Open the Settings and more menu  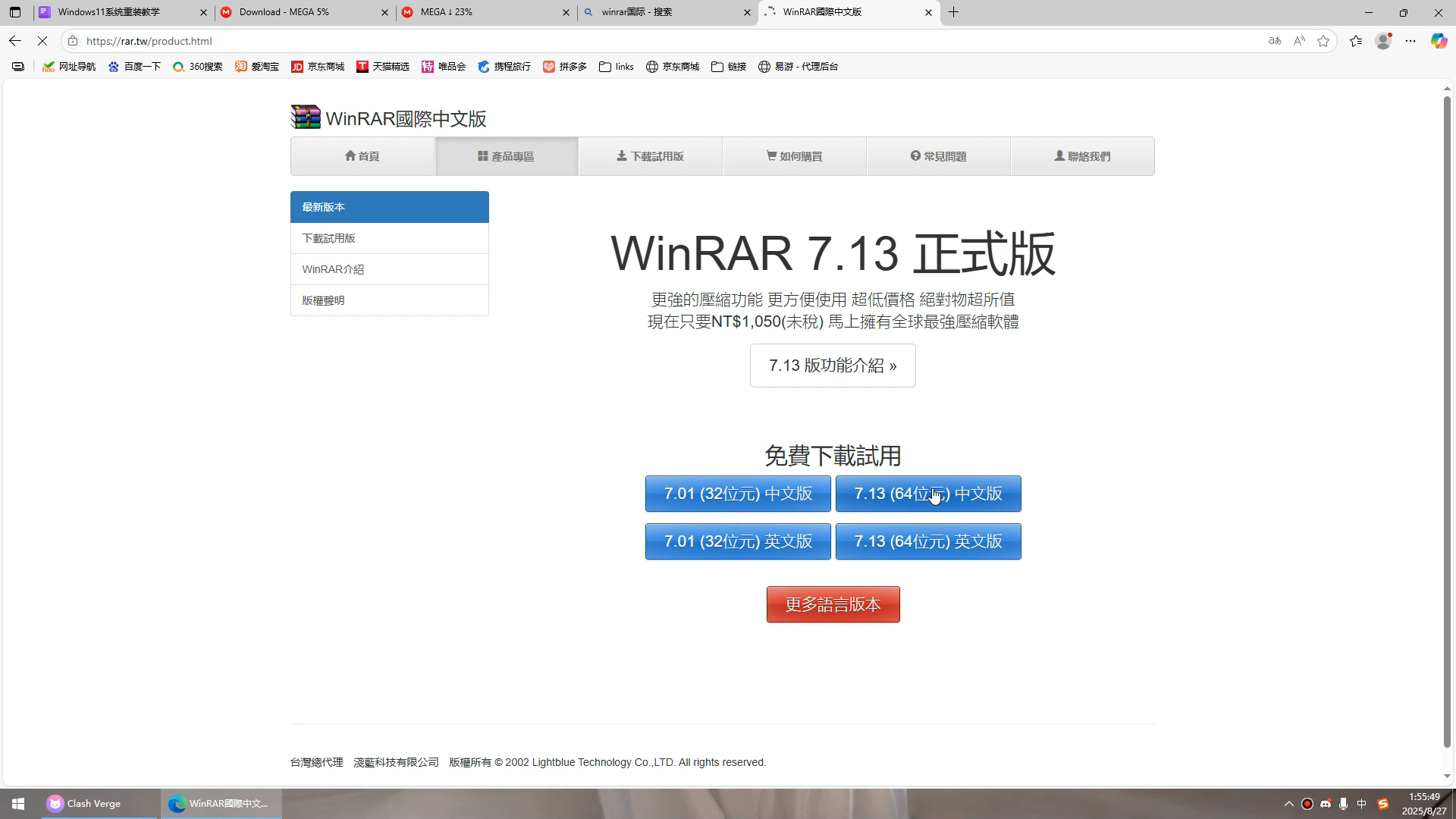(1410, 41)
